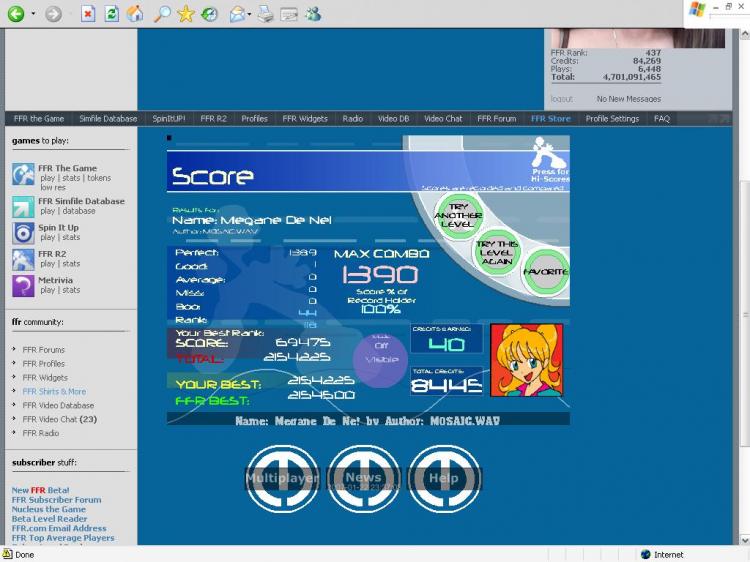Open FFR Video Database community link
The width and height of the screenshot is (750, 562).
coord(58,405)
